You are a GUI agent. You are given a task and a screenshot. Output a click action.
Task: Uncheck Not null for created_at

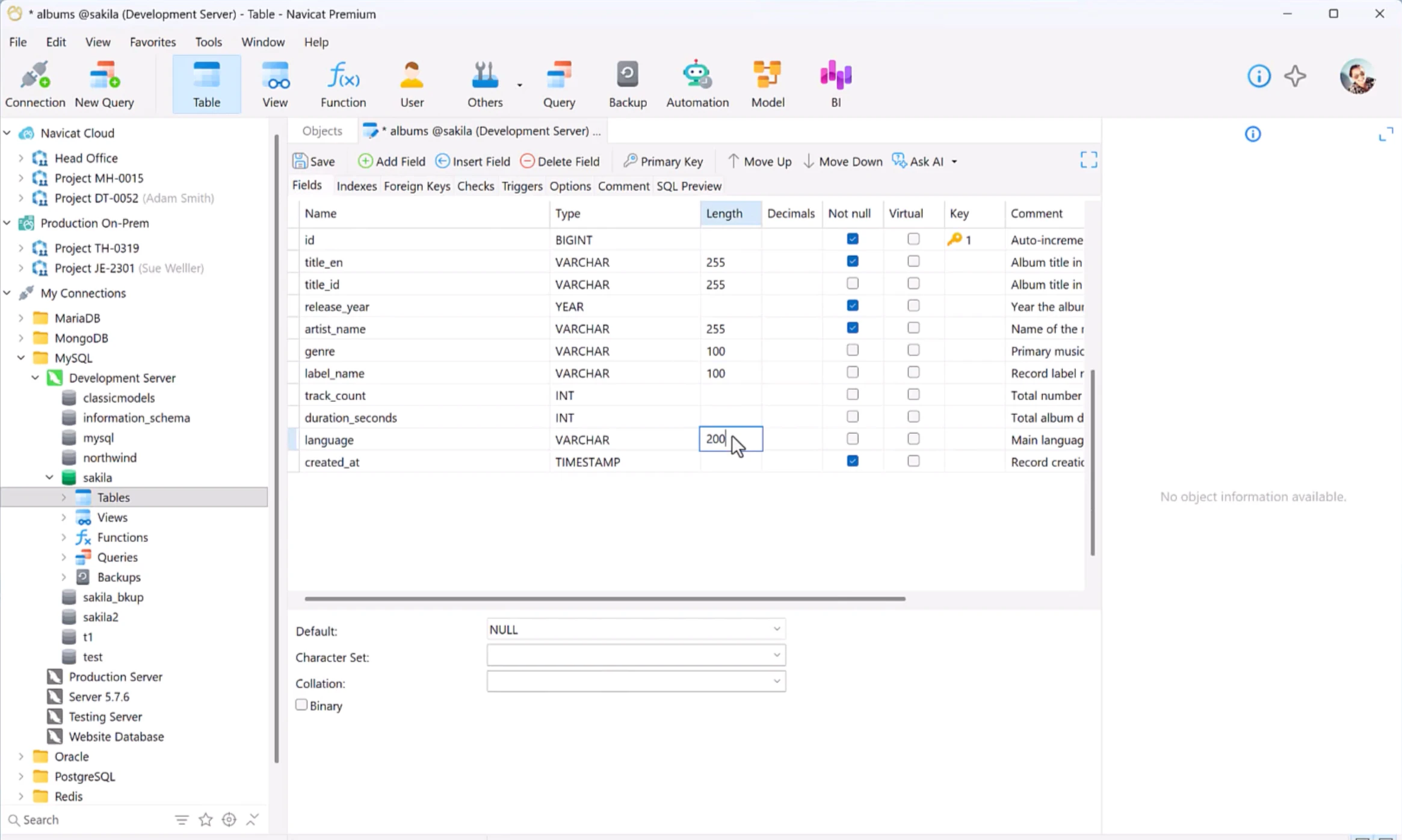pyautogui.click(x=852, y=461)
